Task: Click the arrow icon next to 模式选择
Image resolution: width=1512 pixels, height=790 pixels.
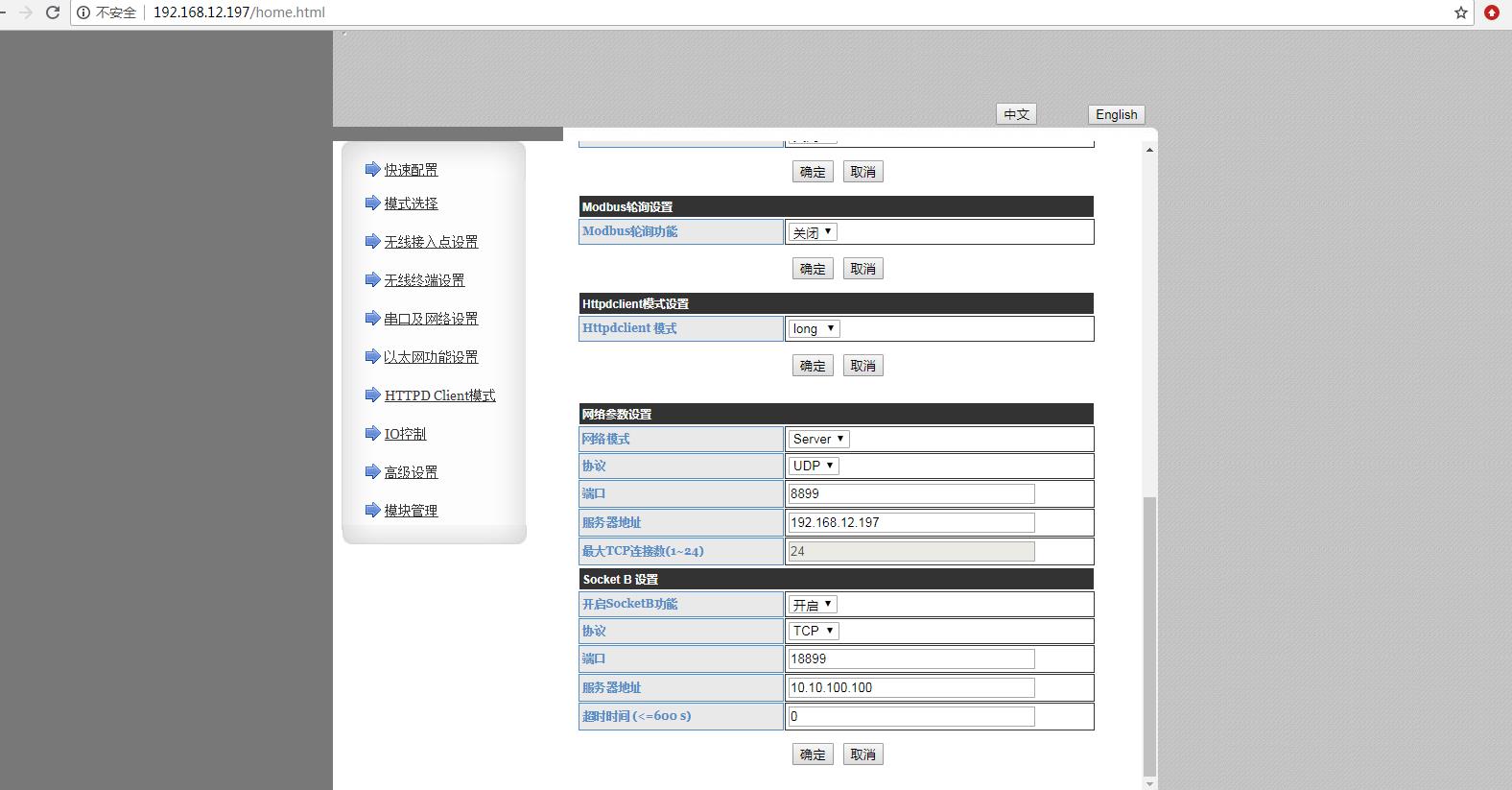Action: [372, 203]
